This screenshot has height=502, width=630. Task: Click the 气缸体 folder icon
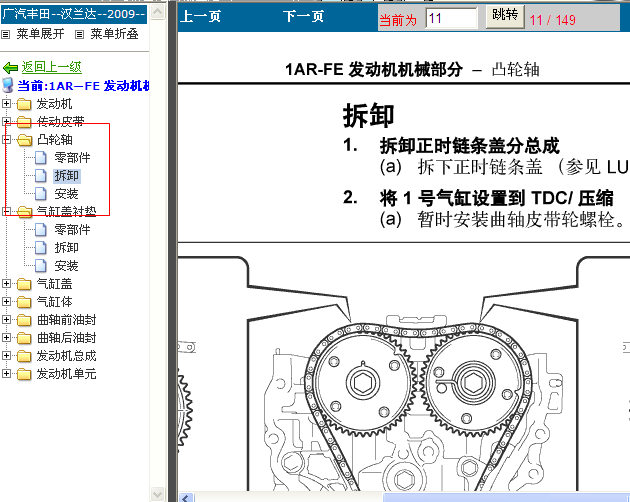pos(24,302)
